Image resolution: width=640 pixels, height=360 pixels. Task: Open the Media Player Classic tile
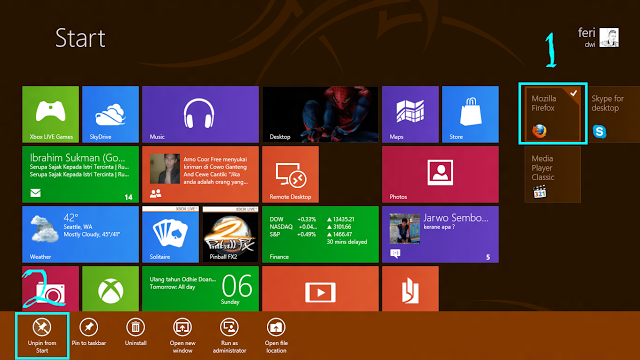tap(553, 175)
